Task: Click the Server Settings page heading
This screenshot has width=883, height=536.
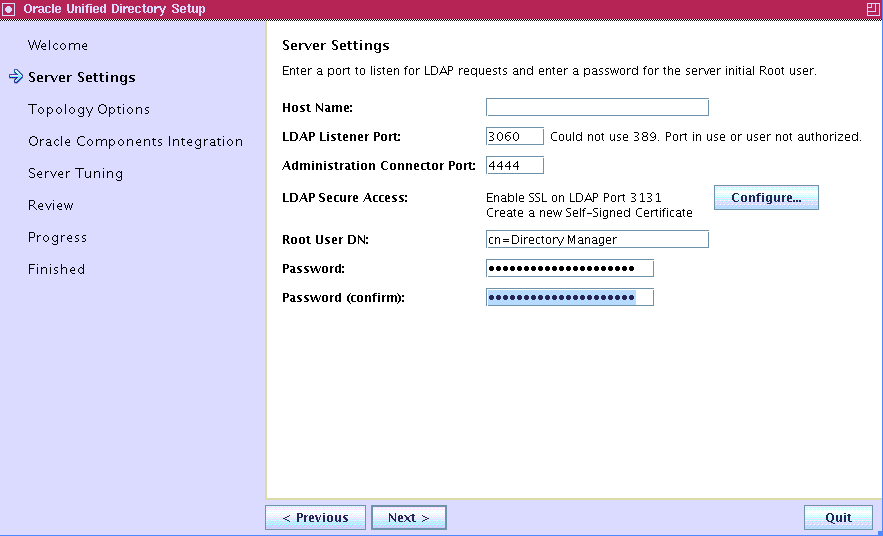Action: click(336, 46)
